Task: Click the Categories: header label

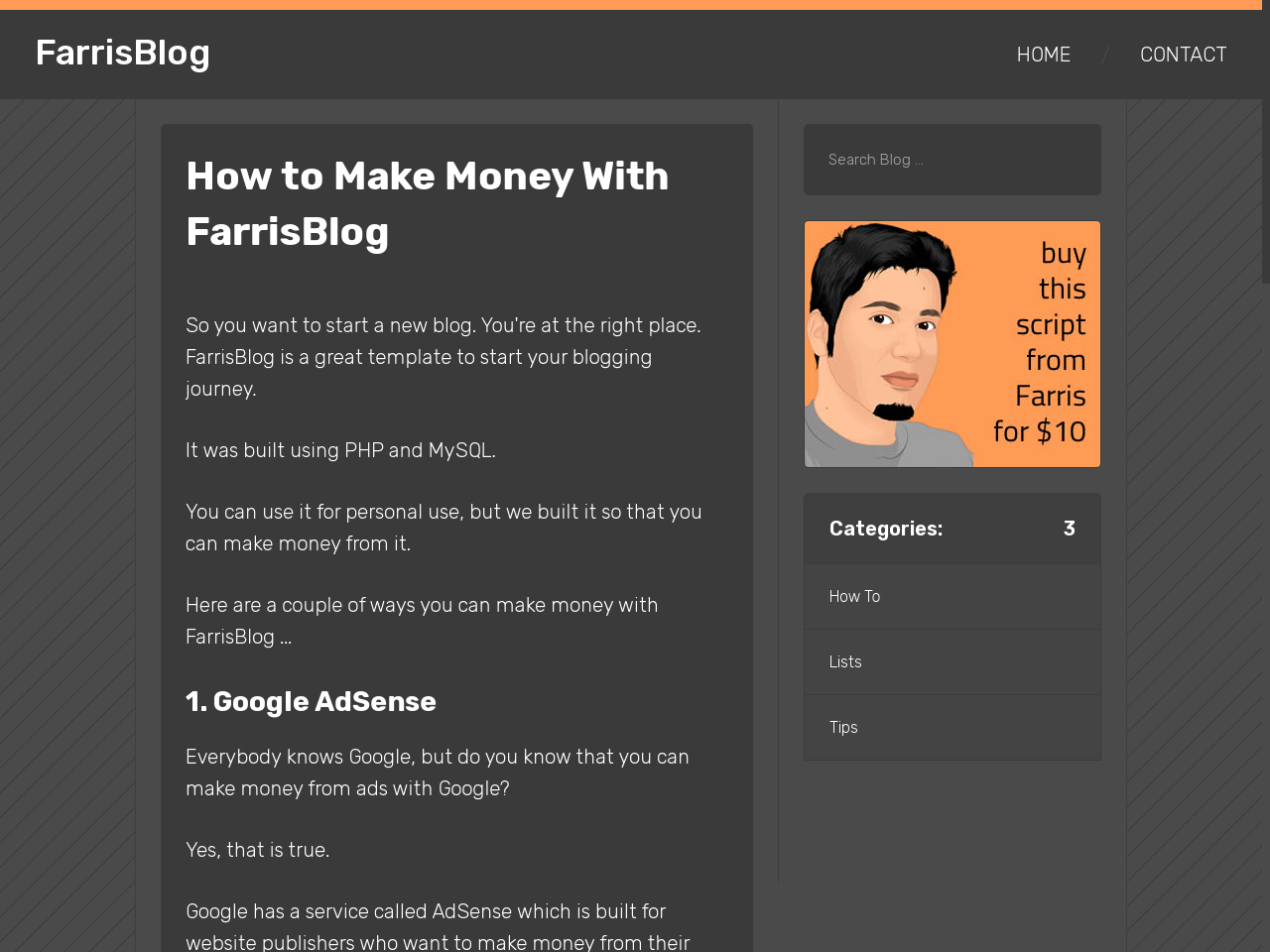Action: tap(886, 529)
